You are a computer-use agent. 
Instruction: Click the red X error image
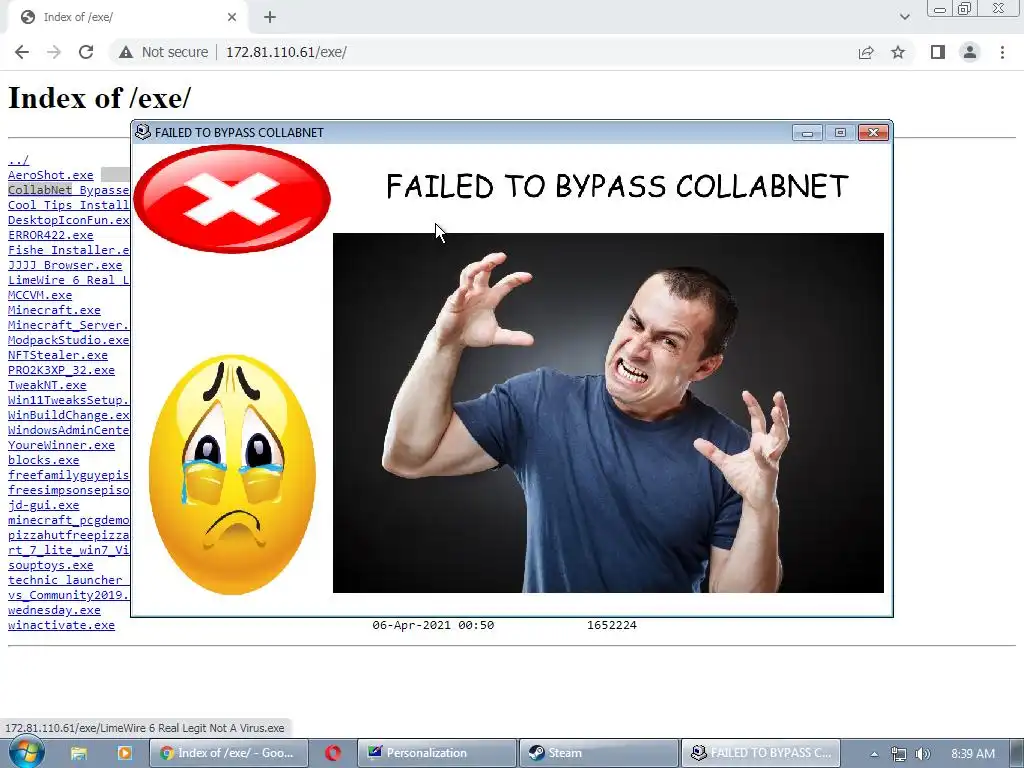click(232, 199)
